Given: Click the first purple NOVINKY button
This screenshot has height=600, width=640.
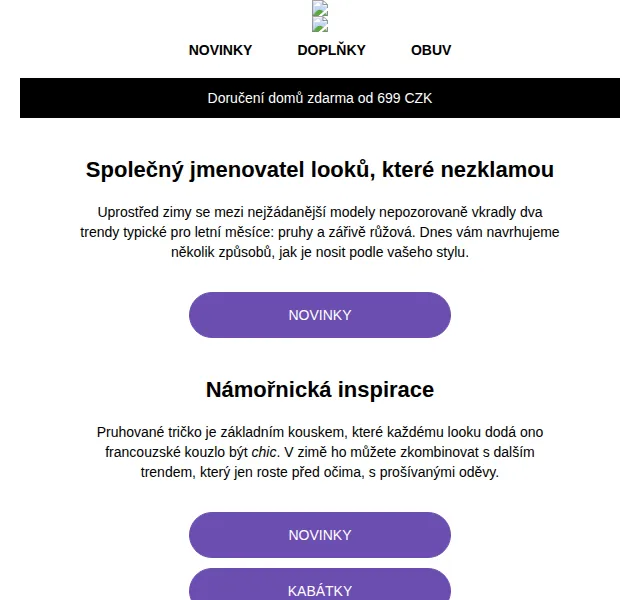Looking at the screenshot, I should tap(320, 315).
